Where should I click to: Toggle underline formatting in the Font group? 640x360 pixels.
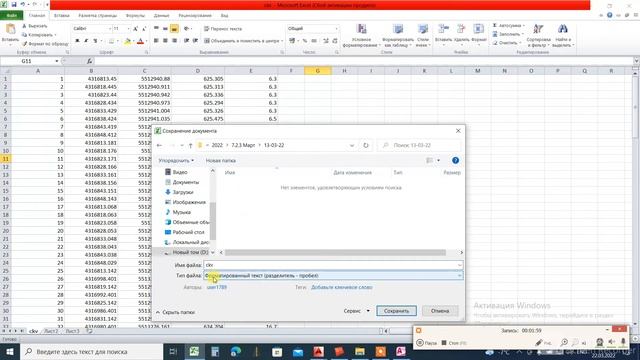coord(95,41)
